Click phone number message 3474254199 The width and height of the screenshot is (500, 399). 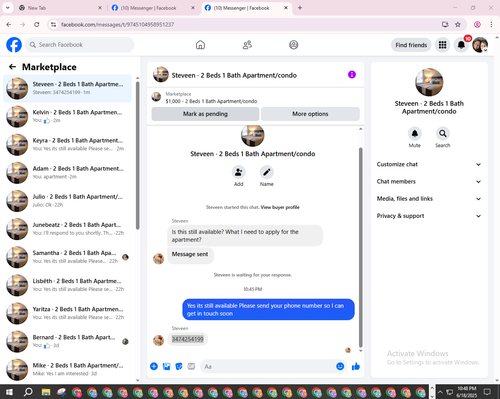point(187,339)
